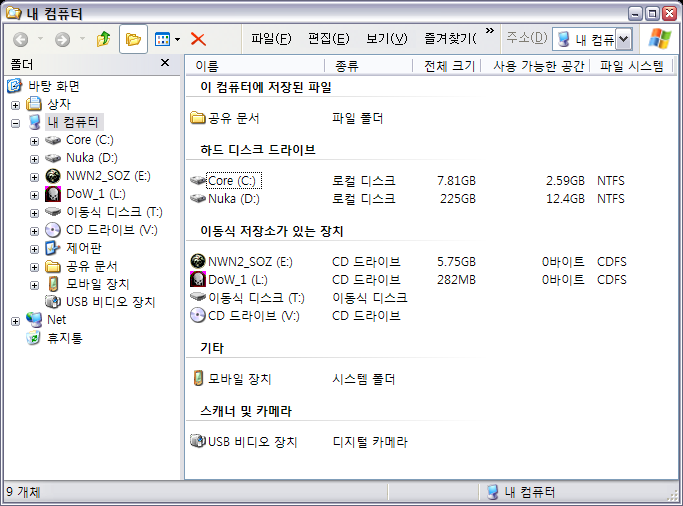Viewport: 683px width, 506px height.
Task: Click the Up one level folder icon
Action: [x=103, y=39]
